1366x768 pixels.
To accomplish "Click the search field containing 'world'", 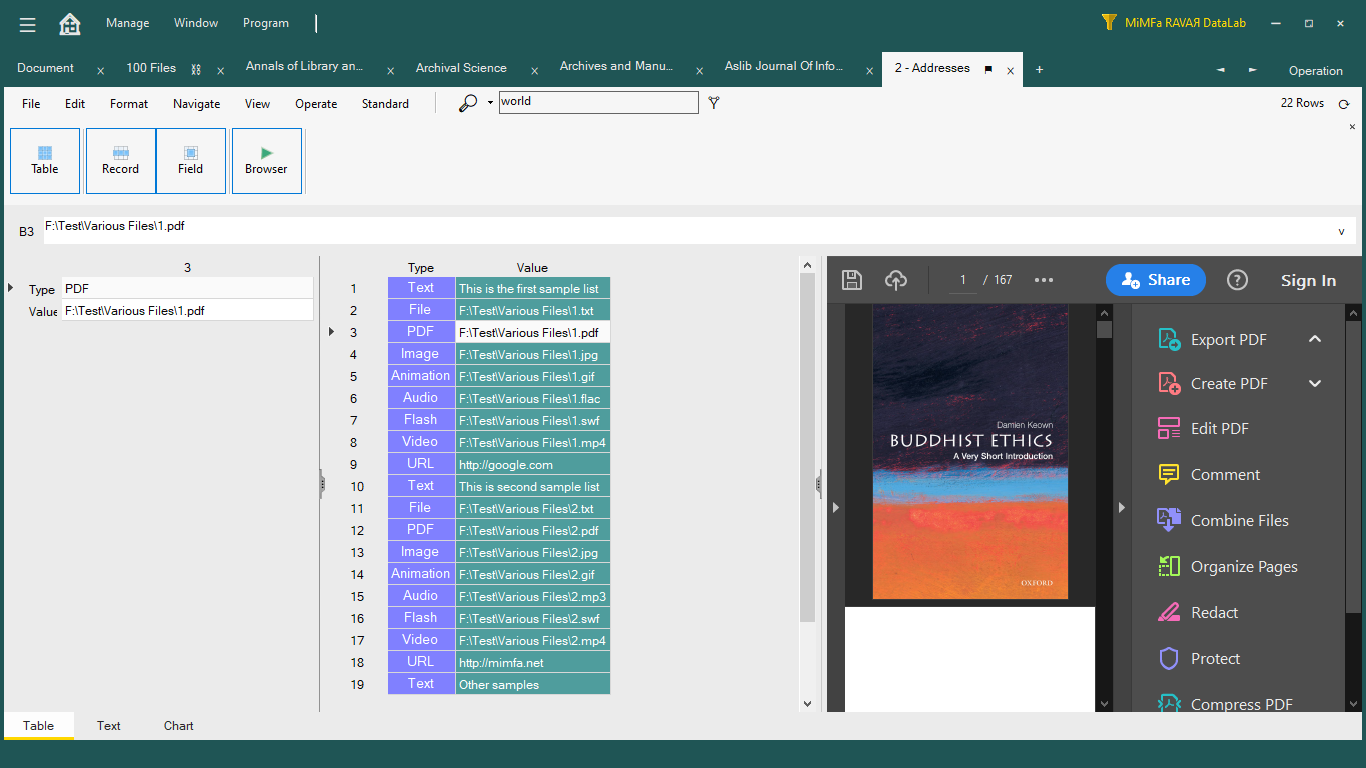I will click(598, 102).
